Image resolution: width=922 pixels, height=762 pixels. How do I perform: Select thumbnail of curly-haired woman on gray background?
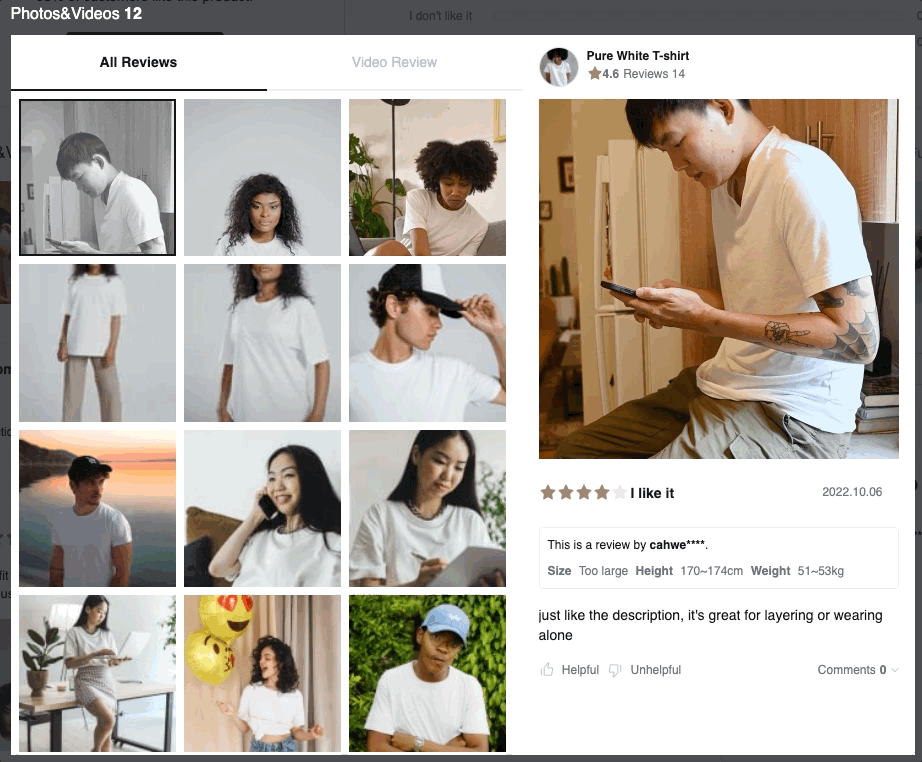[x=262, y=177]
